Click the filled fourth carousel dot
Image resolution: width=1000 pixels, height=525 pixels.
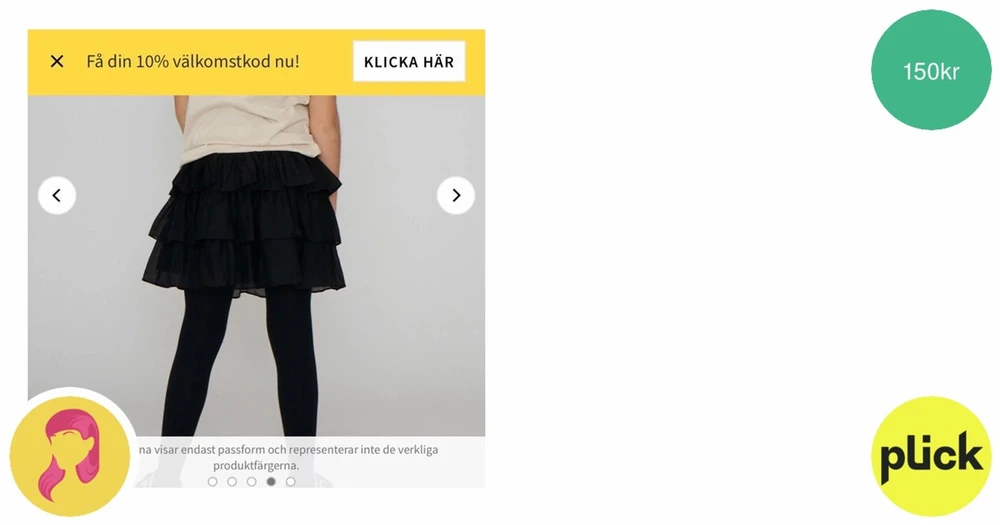point(271,482)
